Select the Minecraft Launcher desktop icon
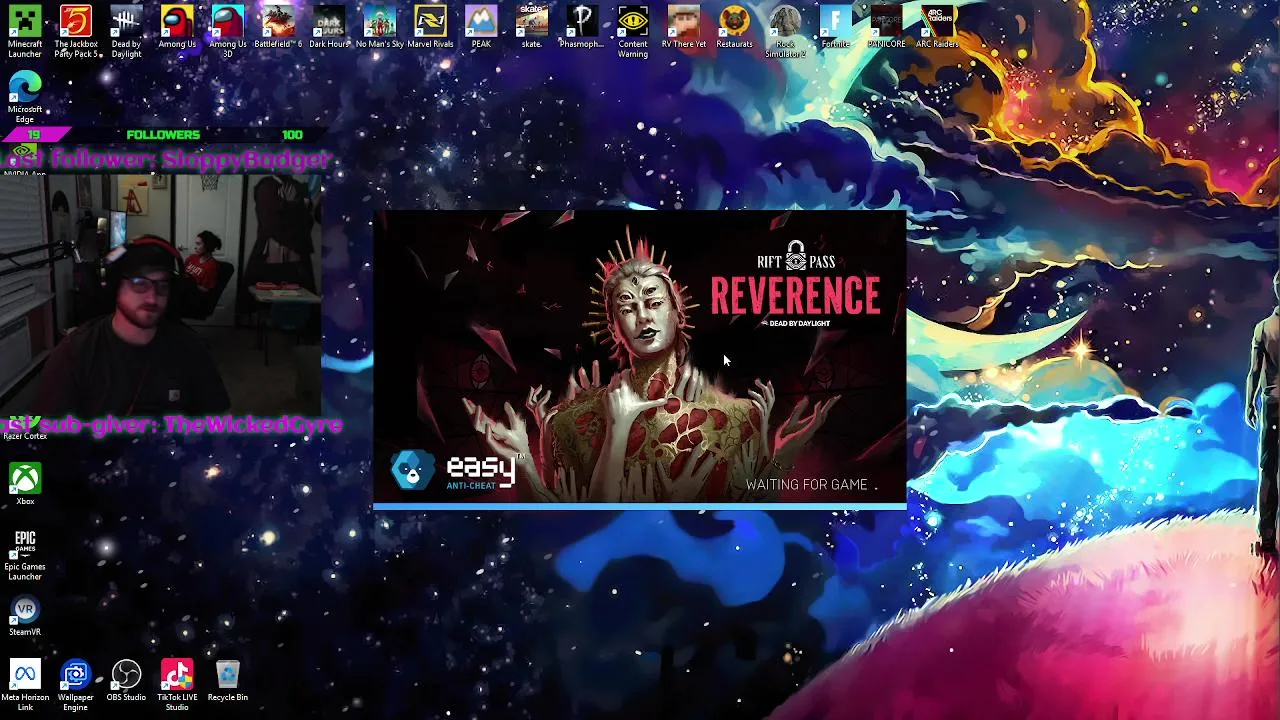The image size is (1280, 720). pos(25,31)
